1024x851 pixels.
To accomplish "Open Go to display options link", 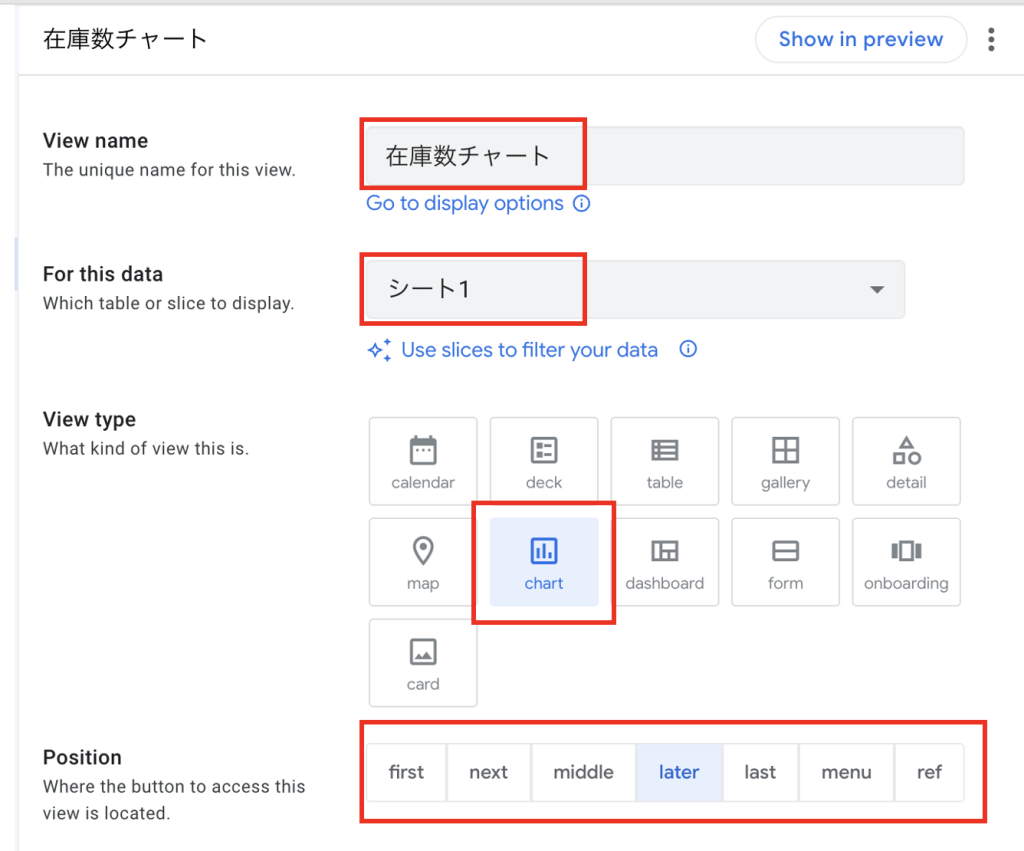I will (465, 204).
